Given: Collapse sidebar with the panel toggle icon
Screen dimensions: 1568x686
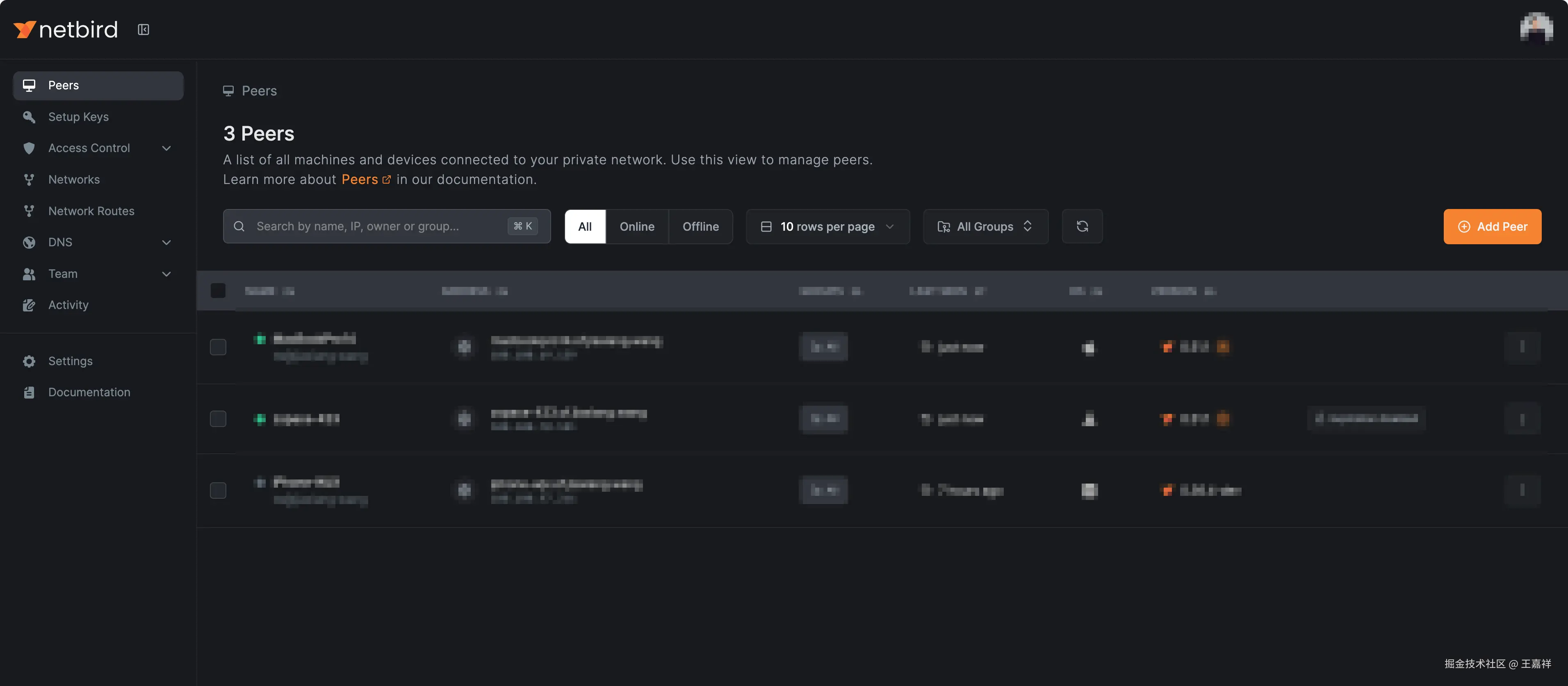Looking at the screenshot, I should [143, 29].
